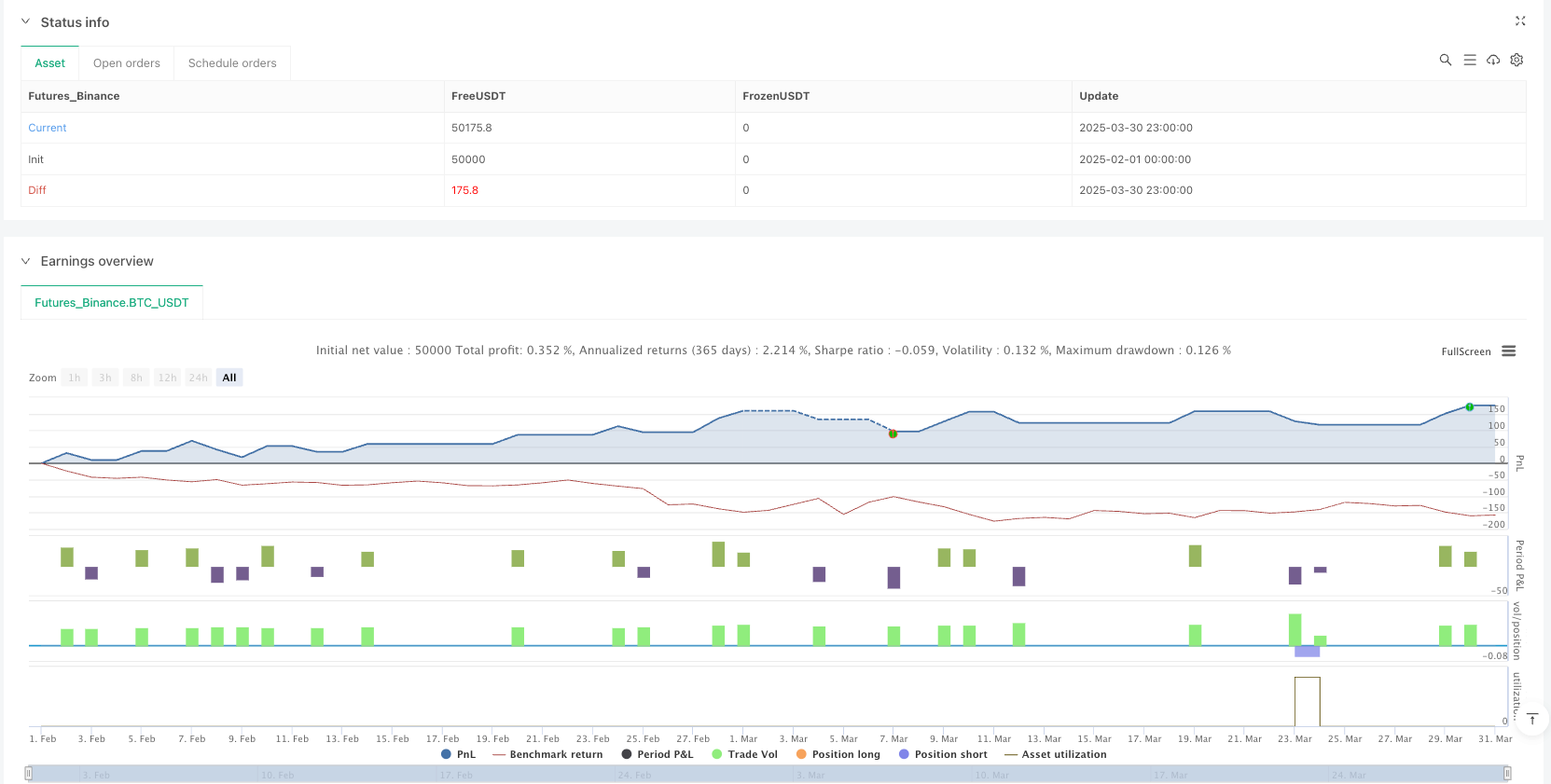Screen dimensions: 1551x784
Task: Collapse the Earnings overview section chevron
Action: click(x=25, y=261)
